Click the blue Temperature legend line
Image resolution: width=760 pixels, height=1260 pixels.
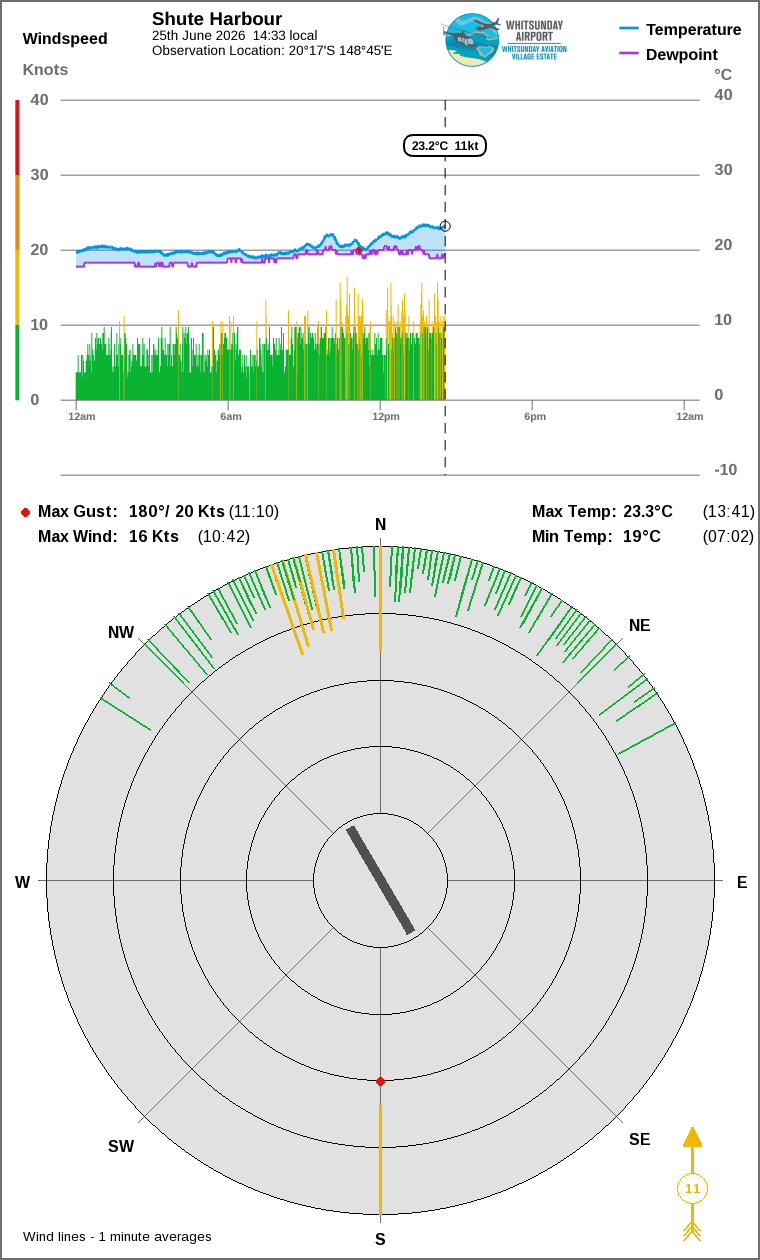[x=629, y=29]
